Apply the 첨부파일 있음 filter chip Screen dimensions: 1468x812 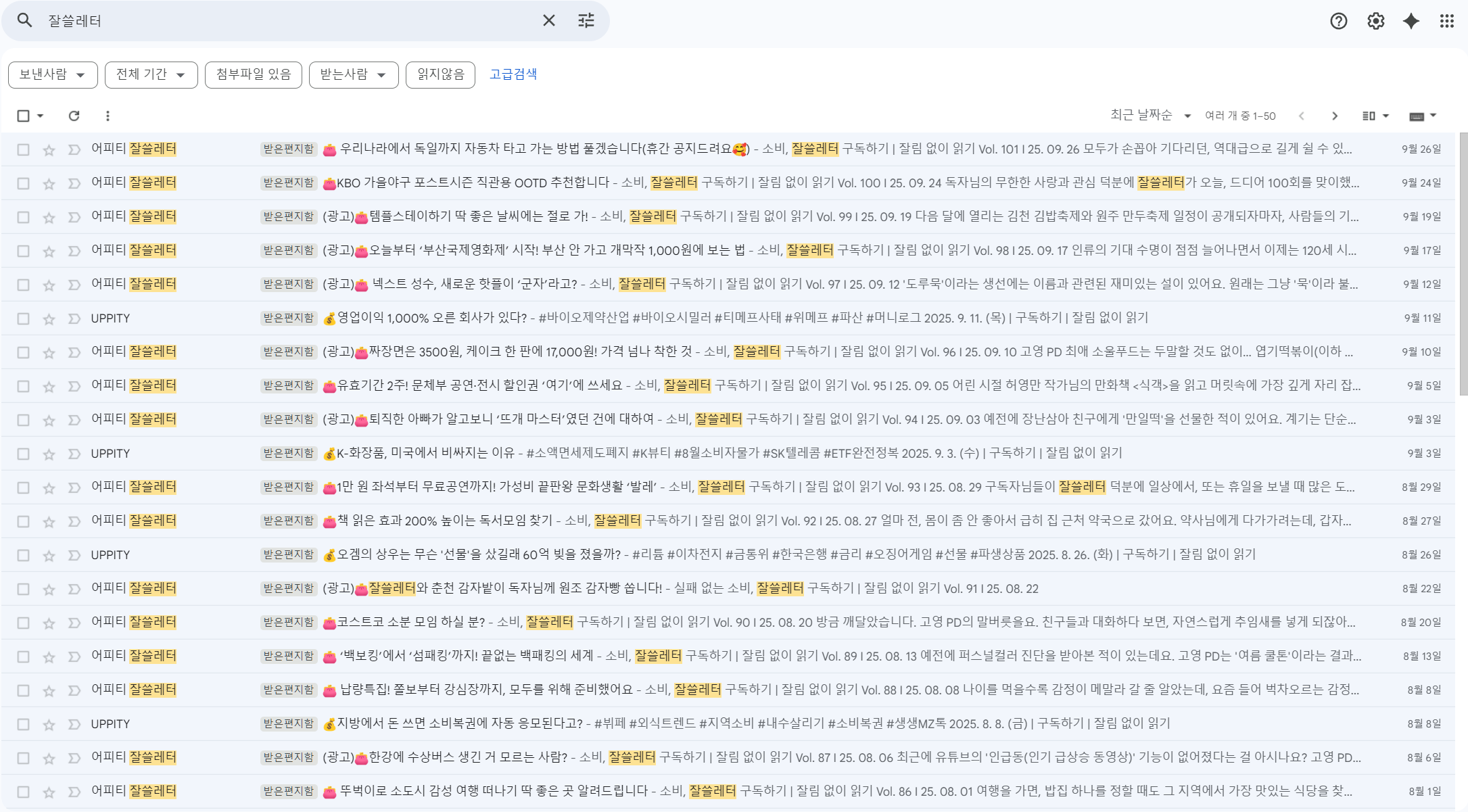pos(253,74)
